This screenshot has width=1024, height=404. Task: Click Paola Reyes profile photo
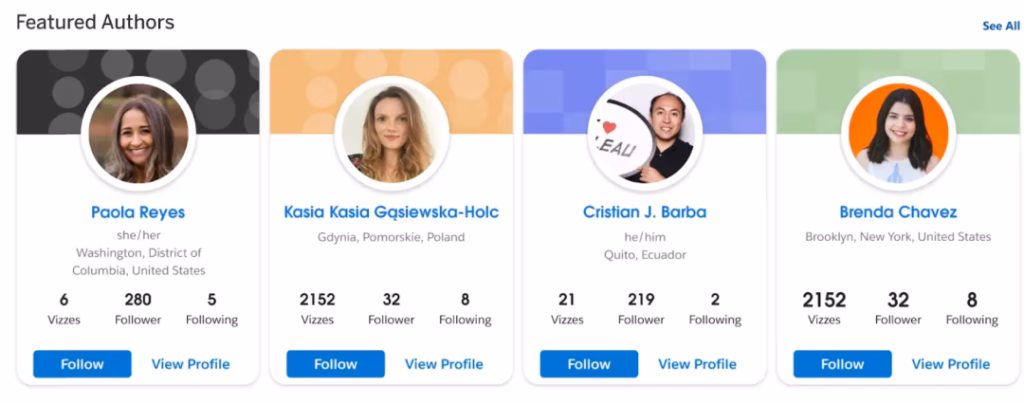[x=138, y=134]
